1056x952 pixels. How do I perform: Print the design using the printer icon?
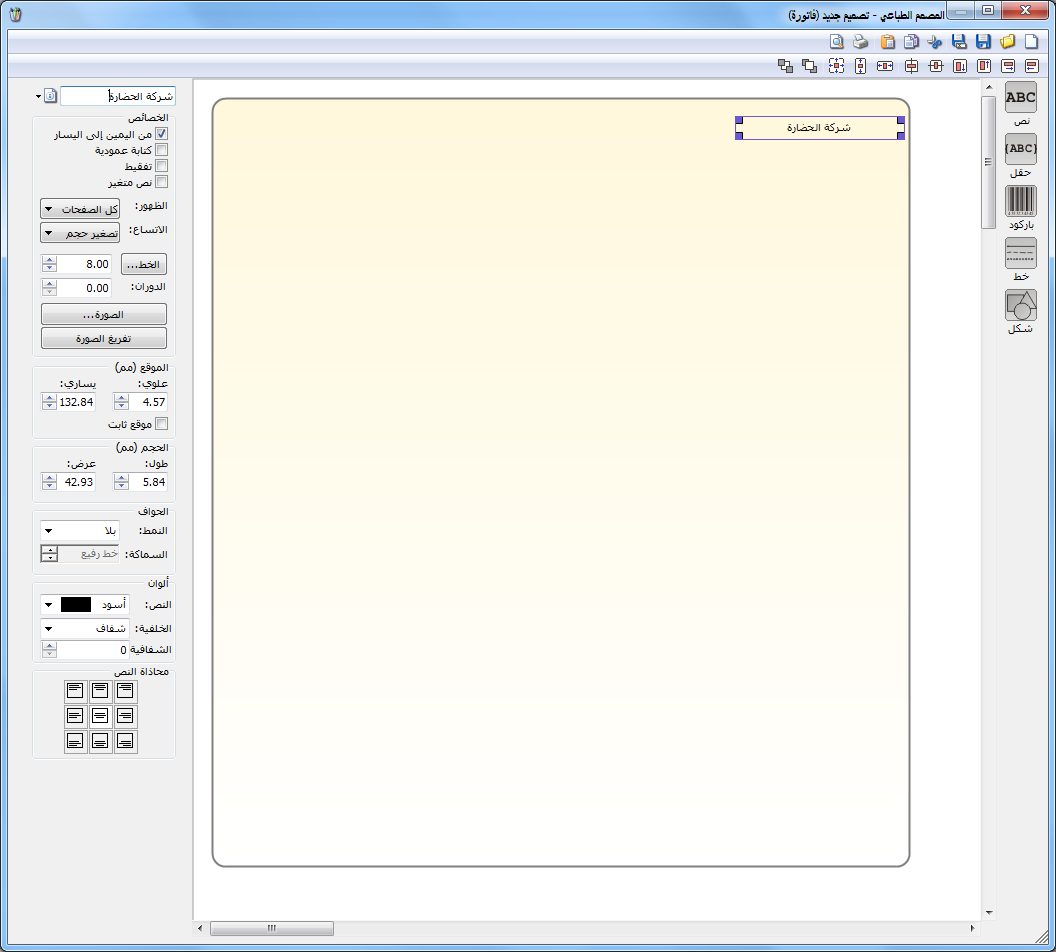coord(861,42)
